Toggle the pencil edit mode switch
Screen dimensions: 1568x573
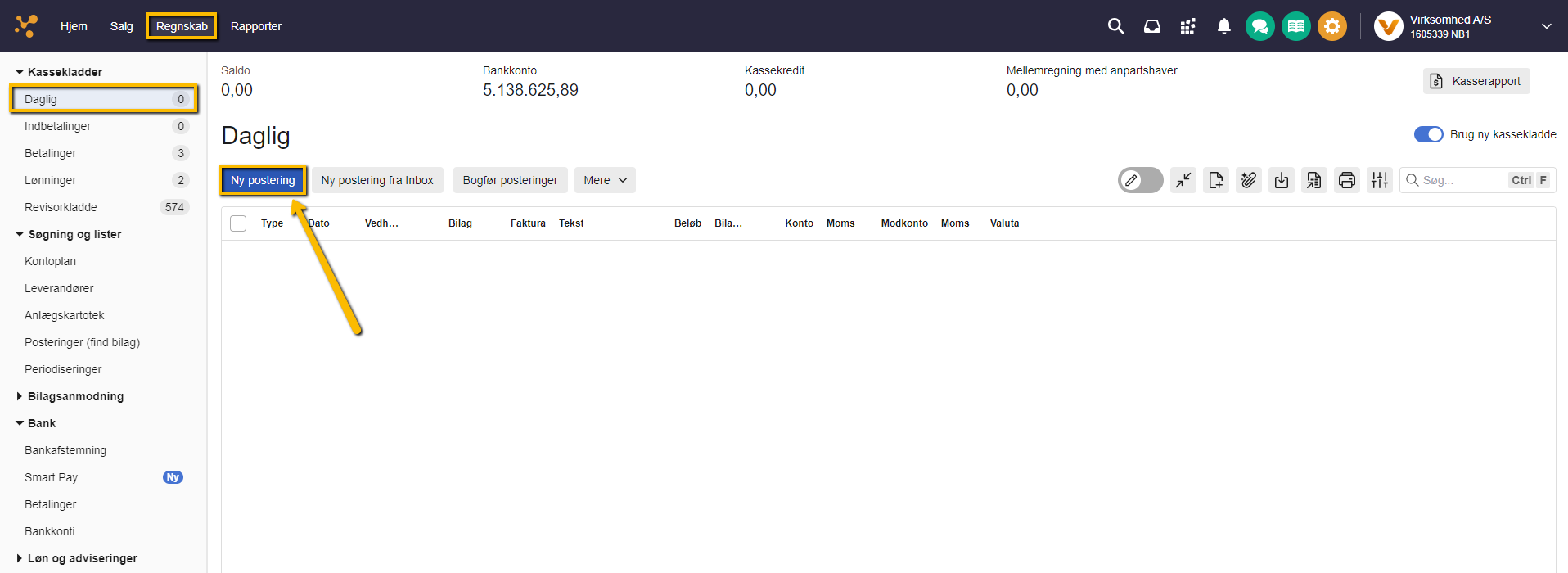pyautogui.click(x=1140, y=180)
